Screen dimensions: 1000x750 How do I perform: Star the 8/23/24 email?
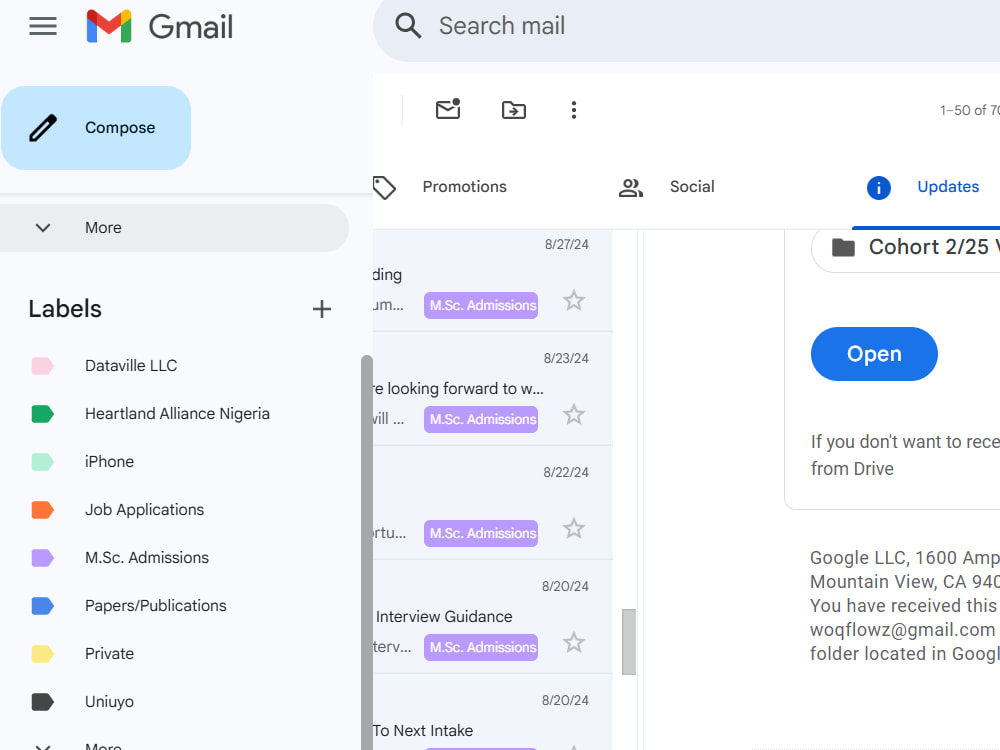[x=574, y=415]
